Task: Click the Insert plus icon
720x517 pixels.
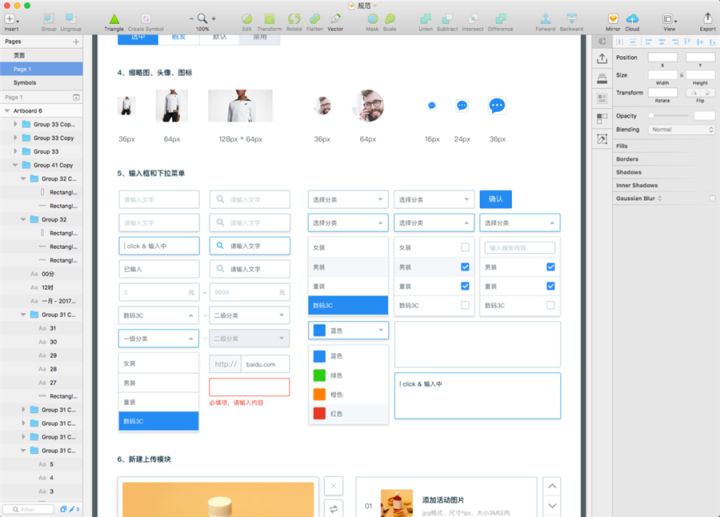Action: 10,19
